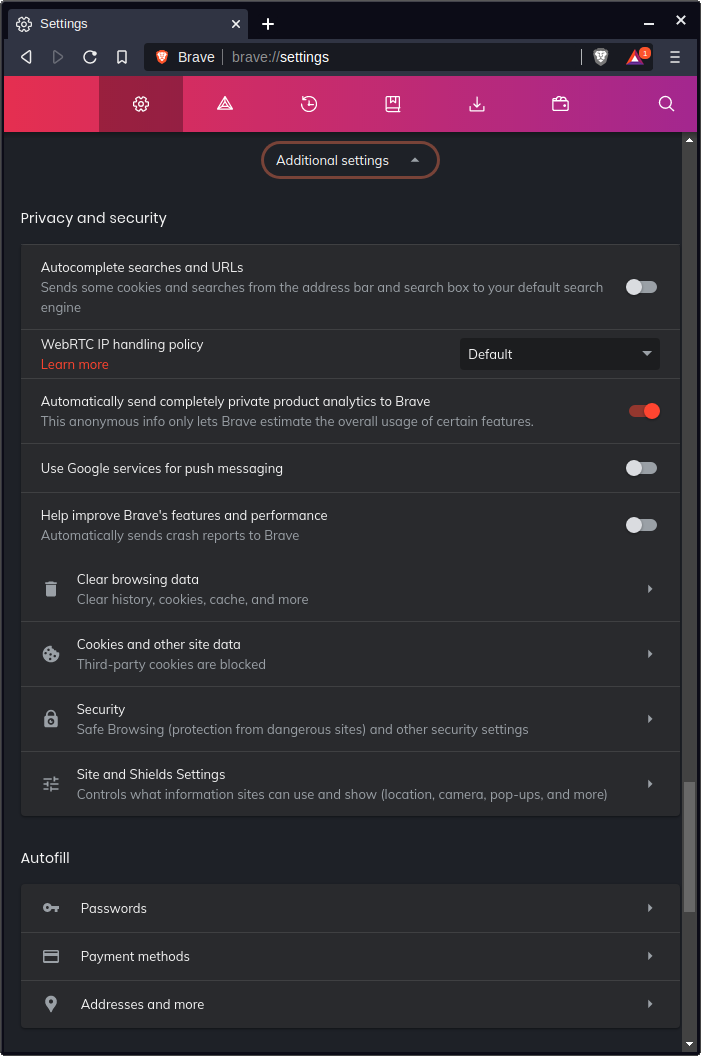Open the Passwords autofill settings
This screenshot has width=701, height=1056.
coord(350,908)
